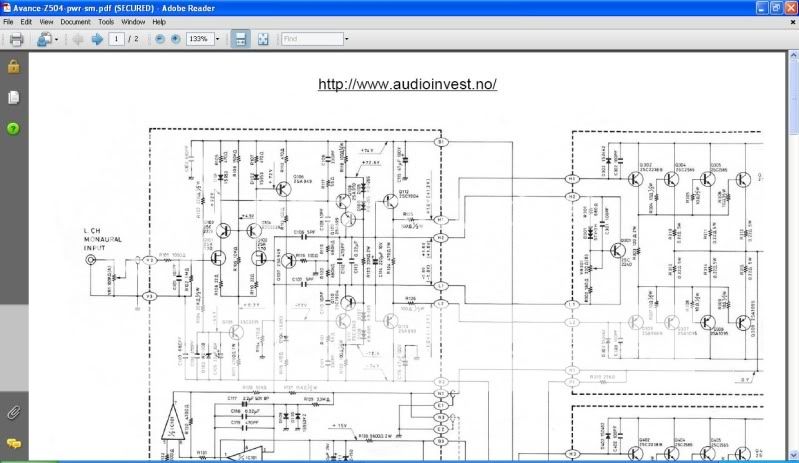
Task: Open the Comments panel in sidebar
Action: 14,442
